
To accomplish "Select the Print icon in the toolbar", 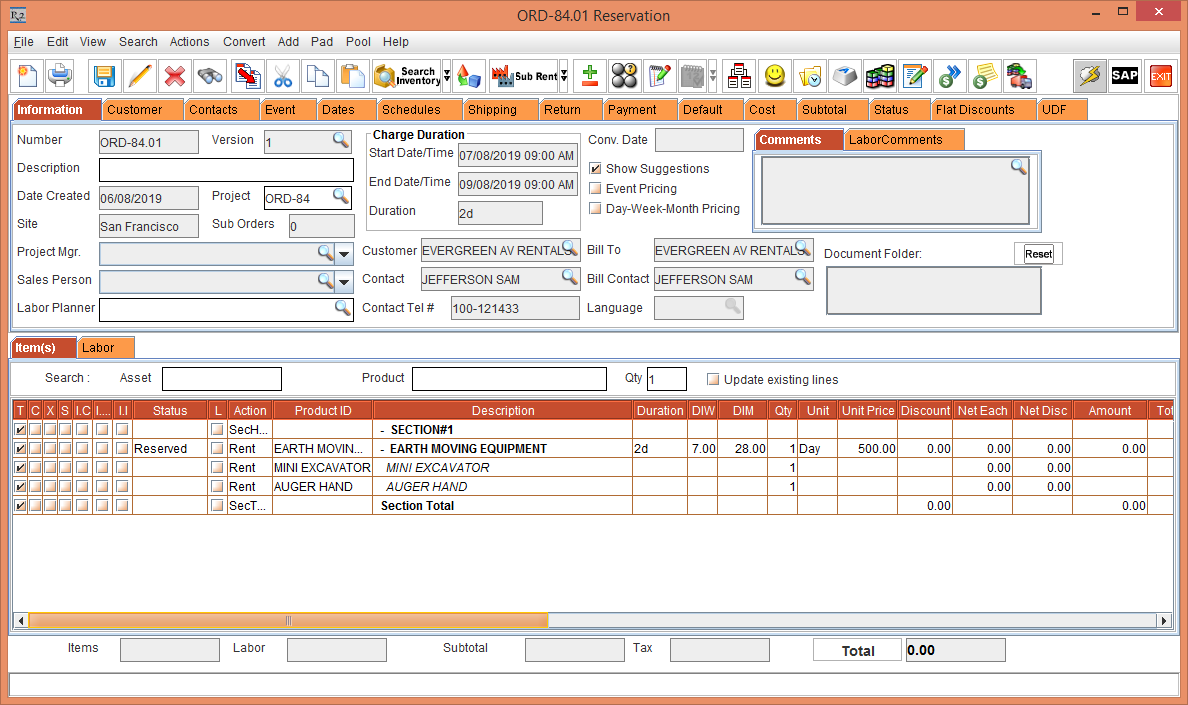I will 60,76.
